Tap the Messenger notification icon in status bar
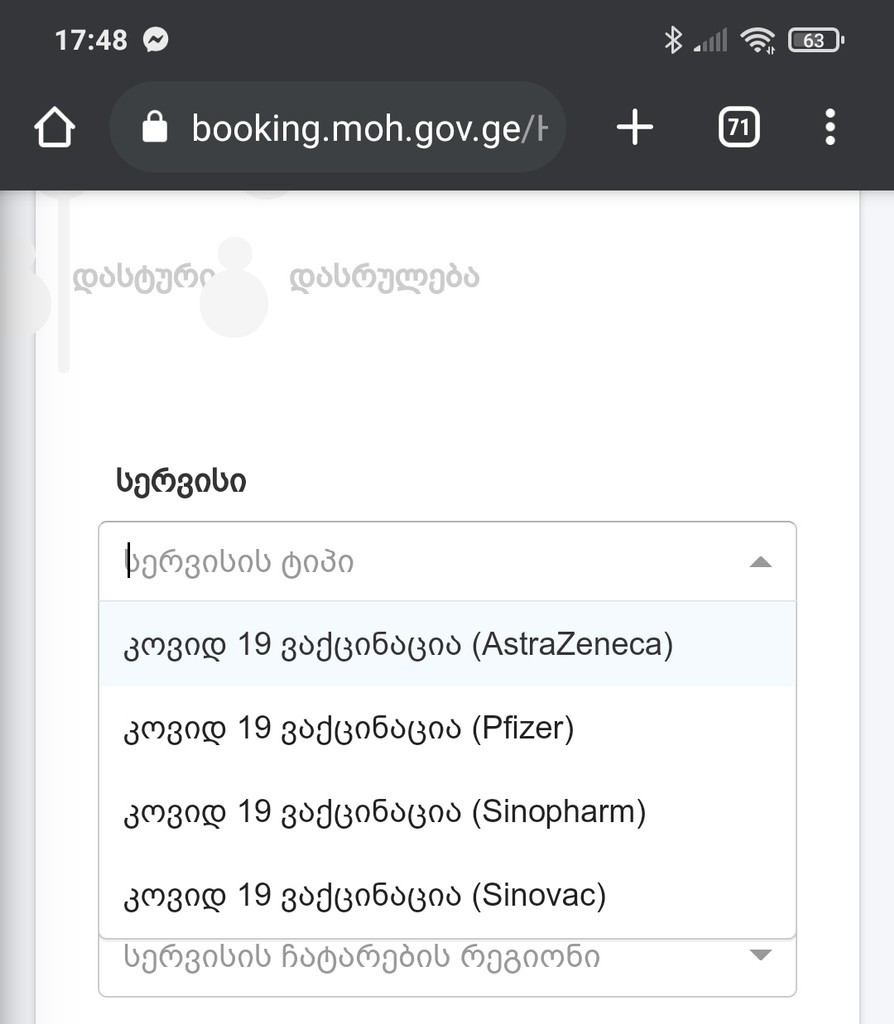This screenshot has width=894, height=1024. coord(155,40)
